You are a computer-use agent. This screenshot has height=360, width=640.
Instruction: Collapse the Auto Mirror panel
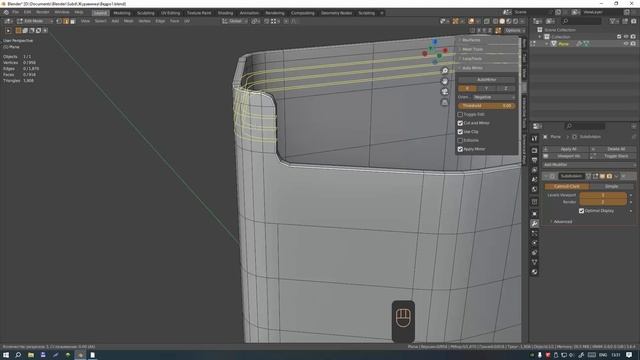(473, 68)
